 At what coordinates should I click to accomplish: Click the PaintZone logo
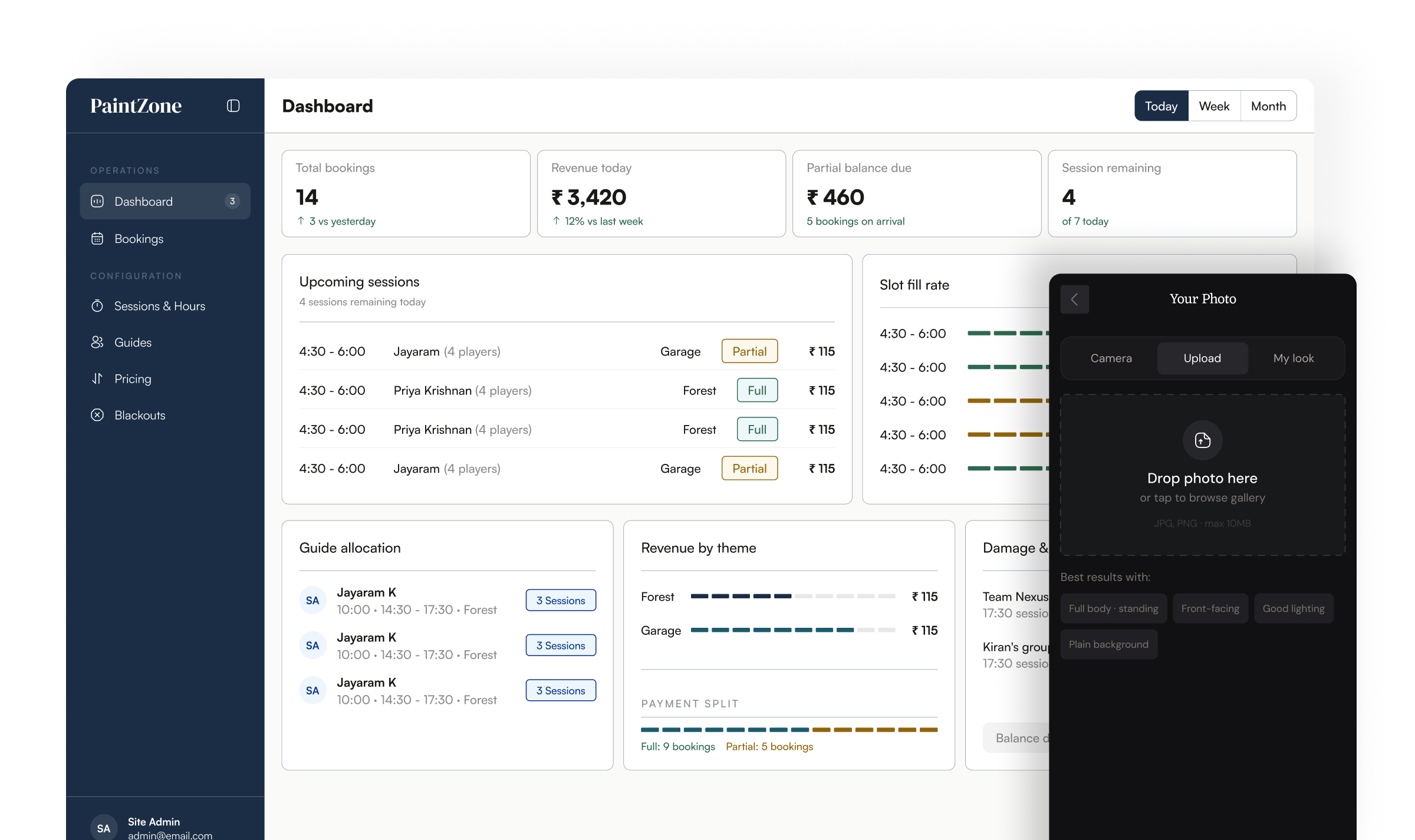tap(136, 106)
